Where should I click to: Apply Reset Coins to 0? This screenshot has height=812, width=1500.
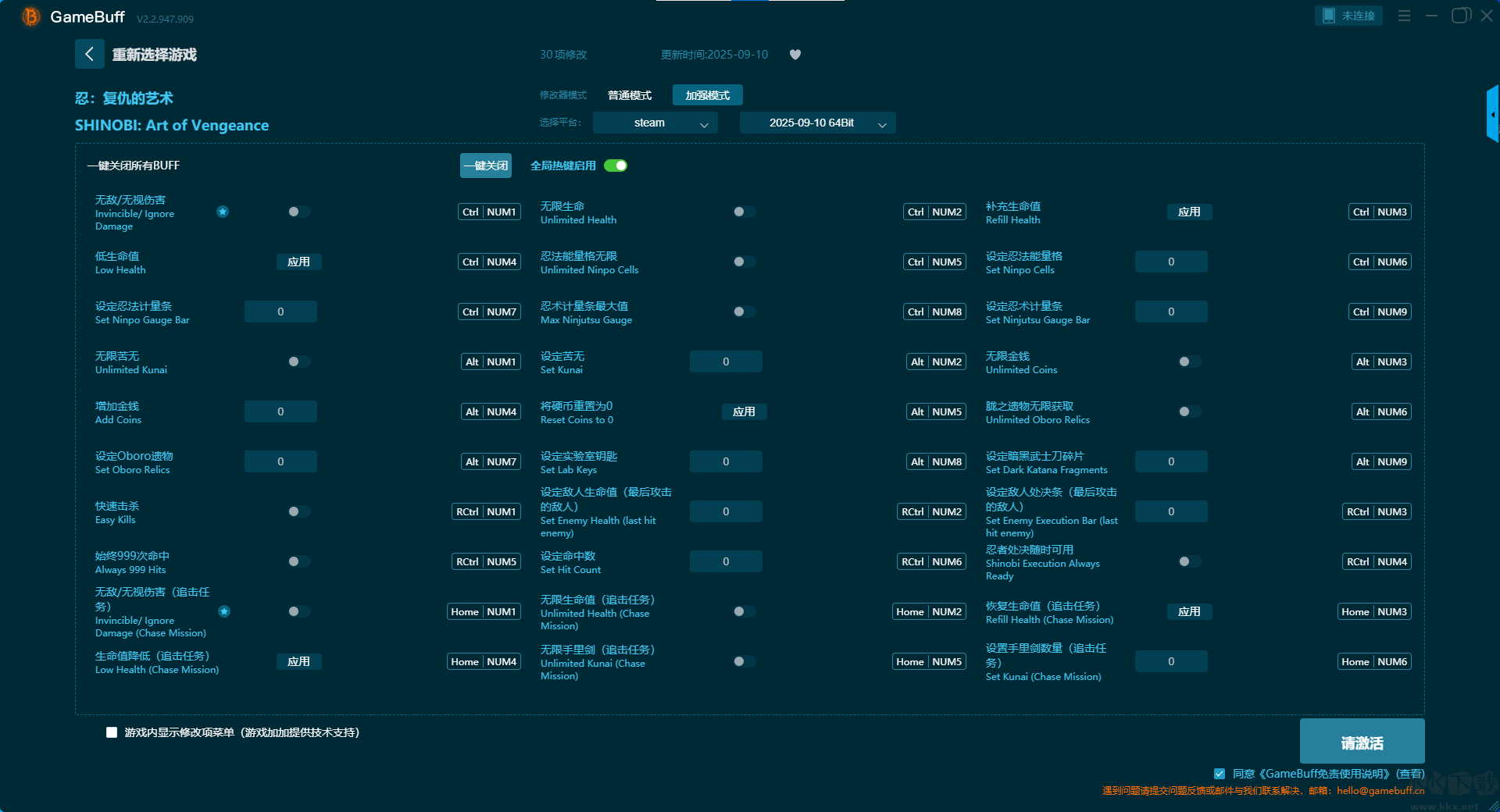click(744, 411)
